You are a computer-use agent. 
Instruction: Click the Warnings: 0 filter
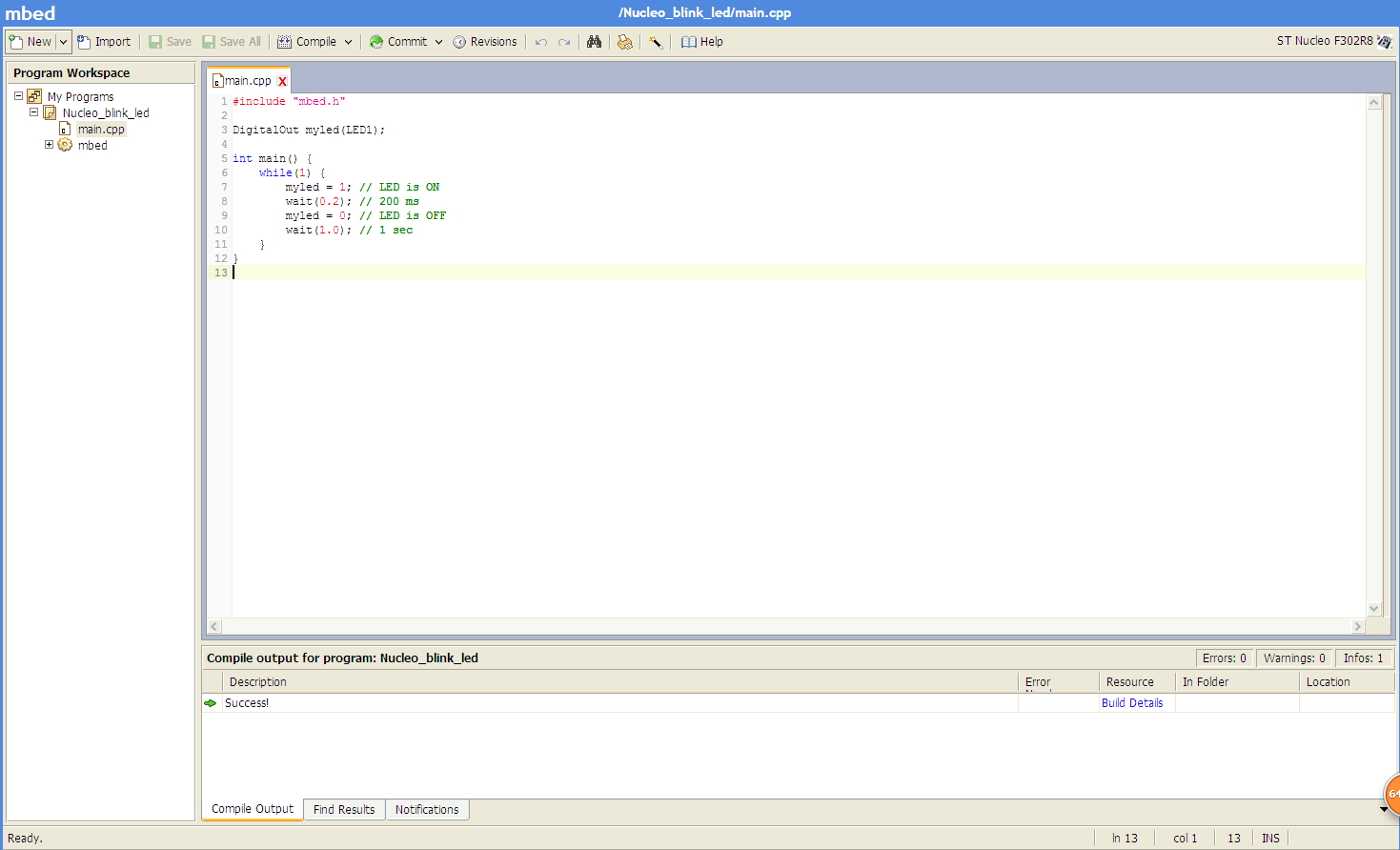(x=1294, y=658)
